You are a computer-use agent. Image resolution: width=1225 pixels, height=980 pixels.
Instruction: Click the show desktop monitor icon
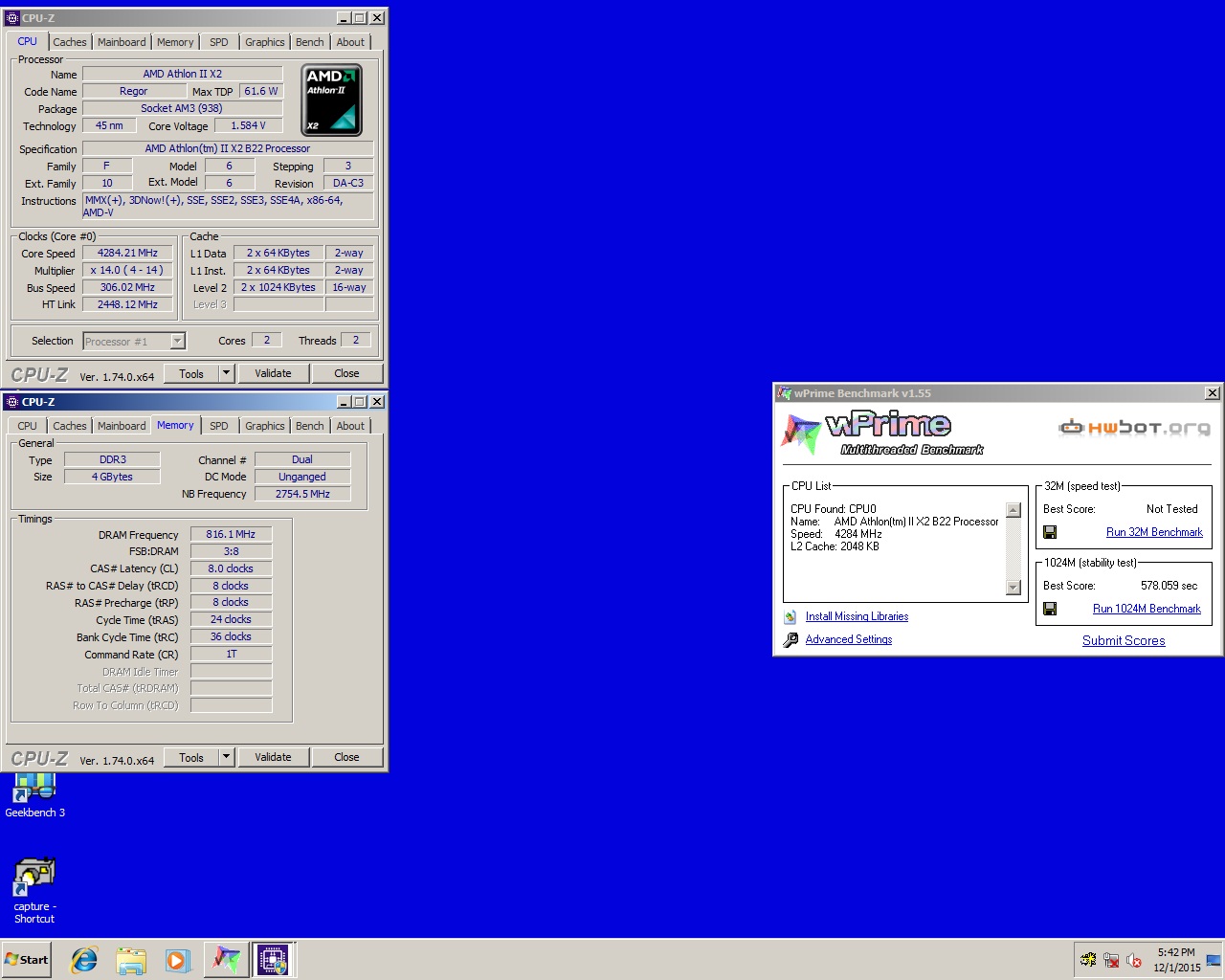[x=1214, y=960]
